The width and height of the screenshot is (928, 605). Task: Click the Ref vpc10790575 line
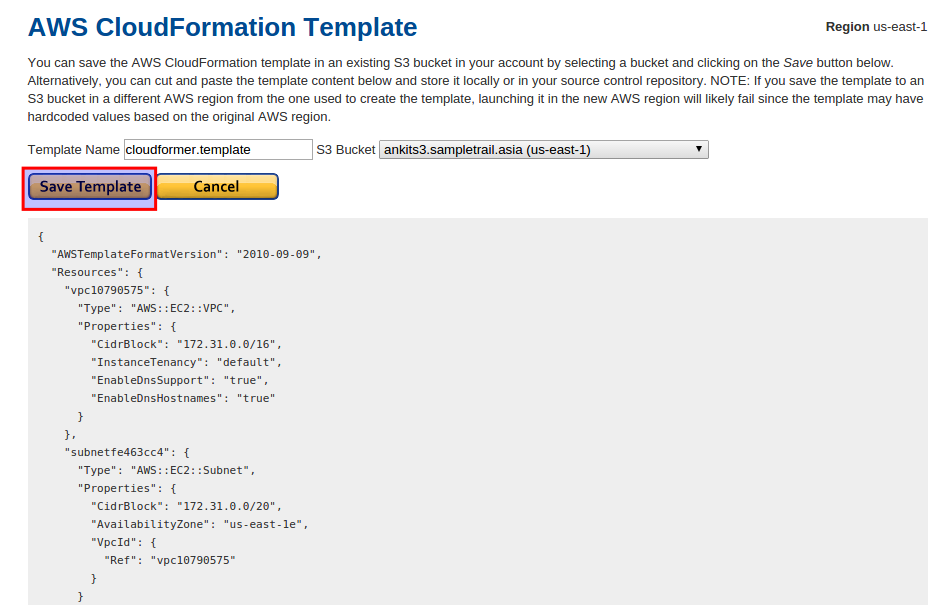point(170,561)
